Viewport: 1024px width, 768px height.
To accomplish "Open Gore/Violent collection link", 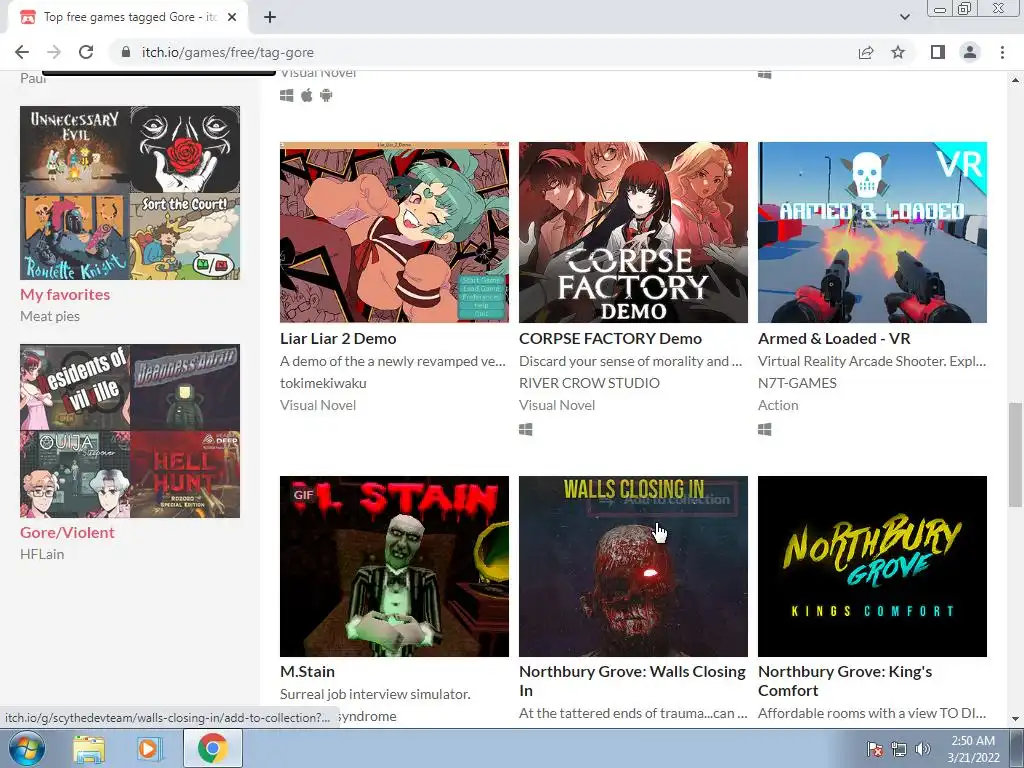I will pos(67,533).
